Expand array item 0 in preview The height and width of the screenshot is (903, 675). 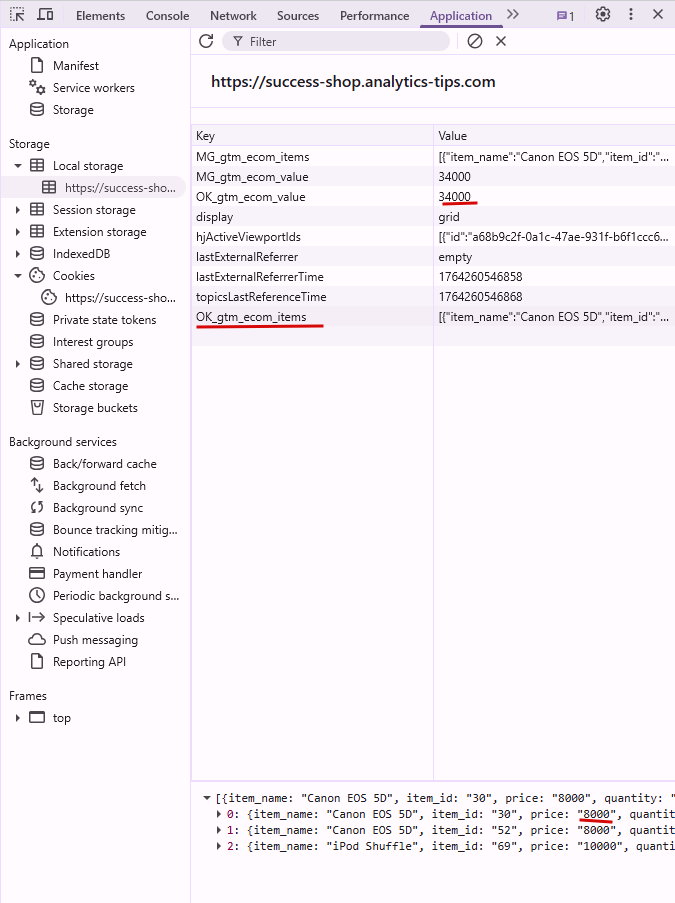[220, 814]
